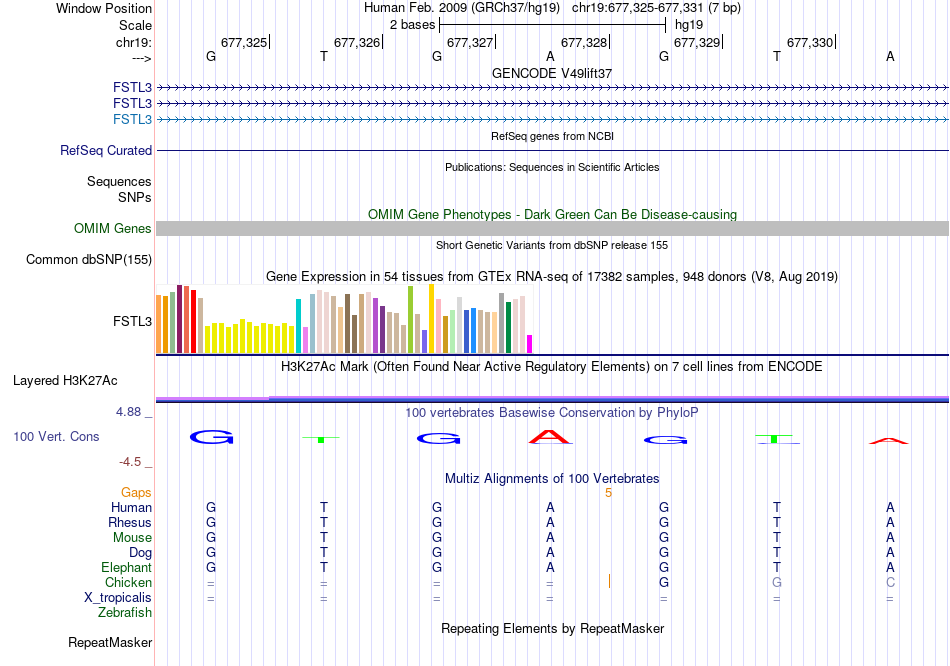Select the Rhesus species row label
This screenshot has width=950, height=666.
tap(130, 522)
